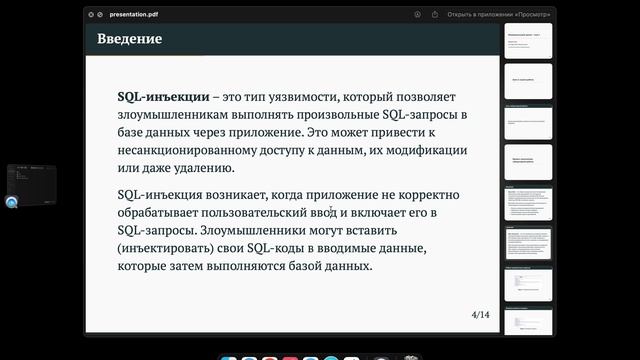640x360 pixels.
Task: Expand the preview to full screen
Action: [100, 14]
